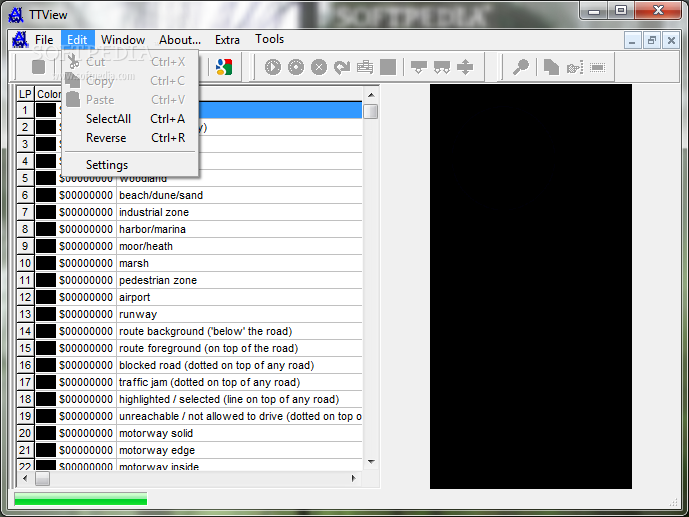
Task: Select the 'pedestrian zone' row
Action: [x=189, y=280]
